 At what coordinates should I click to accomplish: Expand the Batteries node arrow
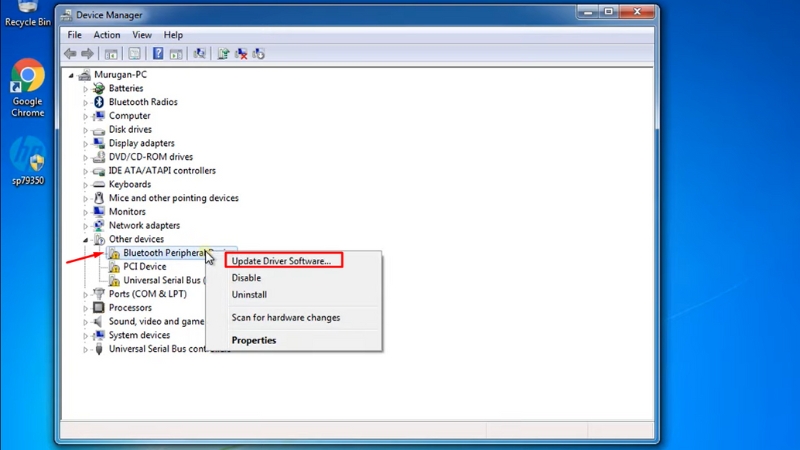tap(86, 89)
